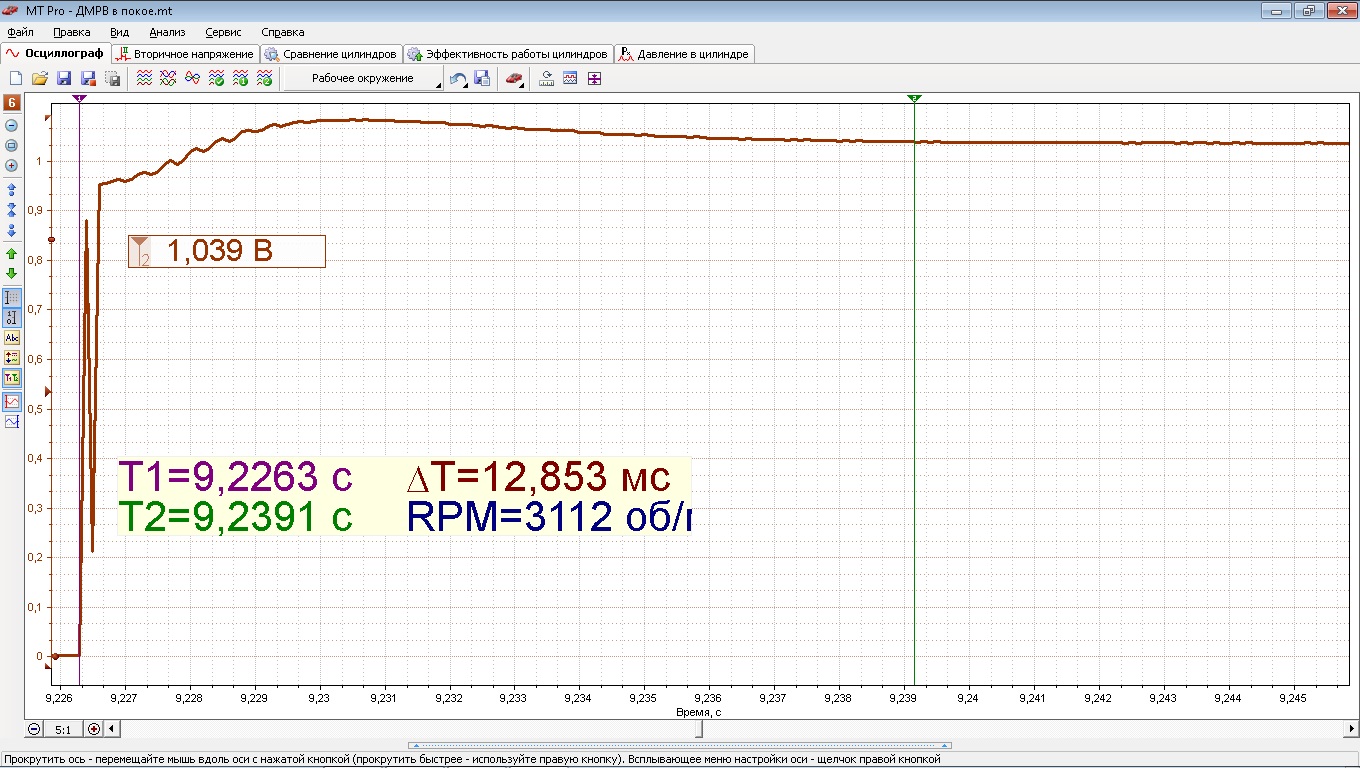The image size is (1360, 768).
Task: Click the waveform window toolbar icon
Action: point(571,78)
